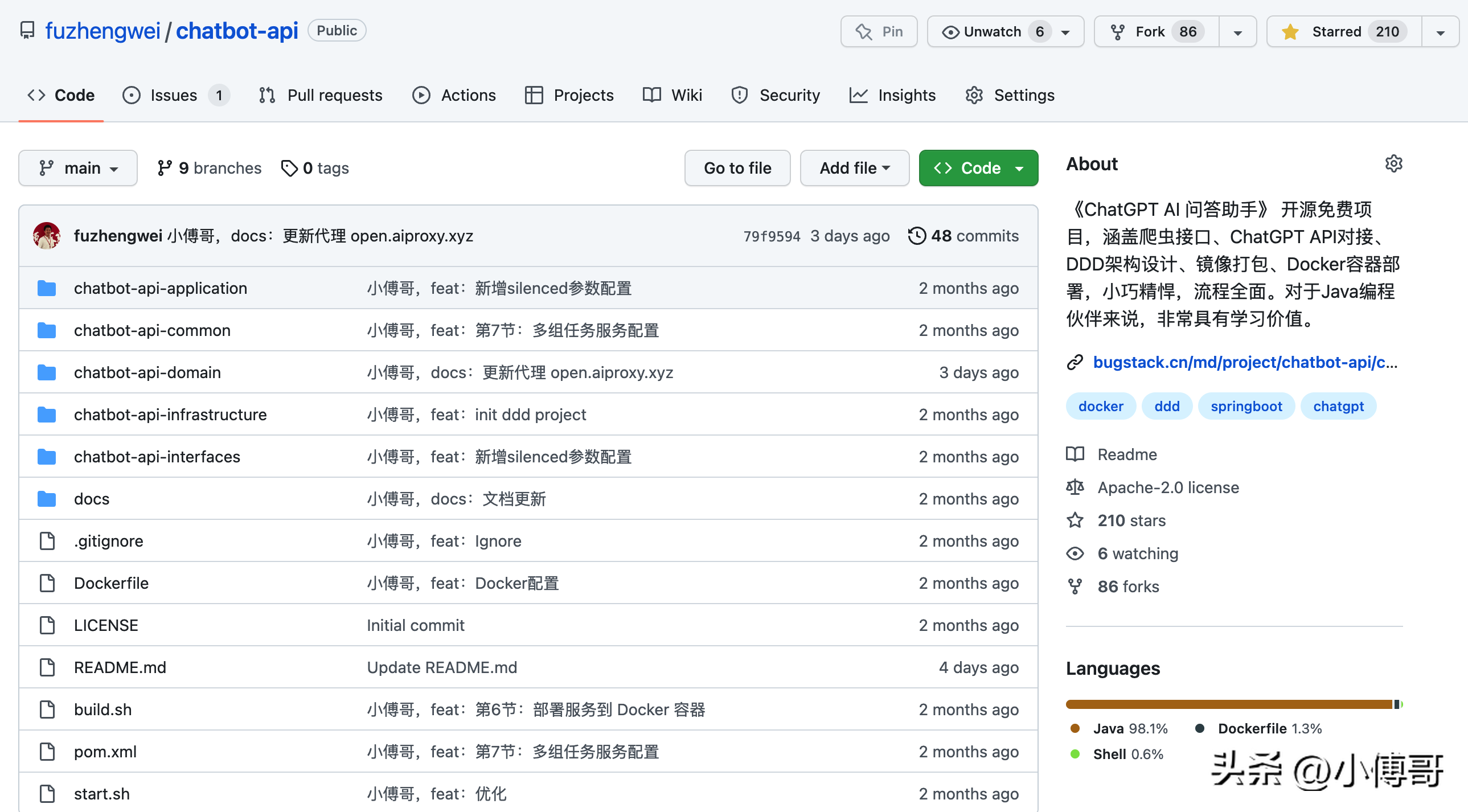
Task: Click the chatbot-api-domain folder icon
Action: pos(47,372)
